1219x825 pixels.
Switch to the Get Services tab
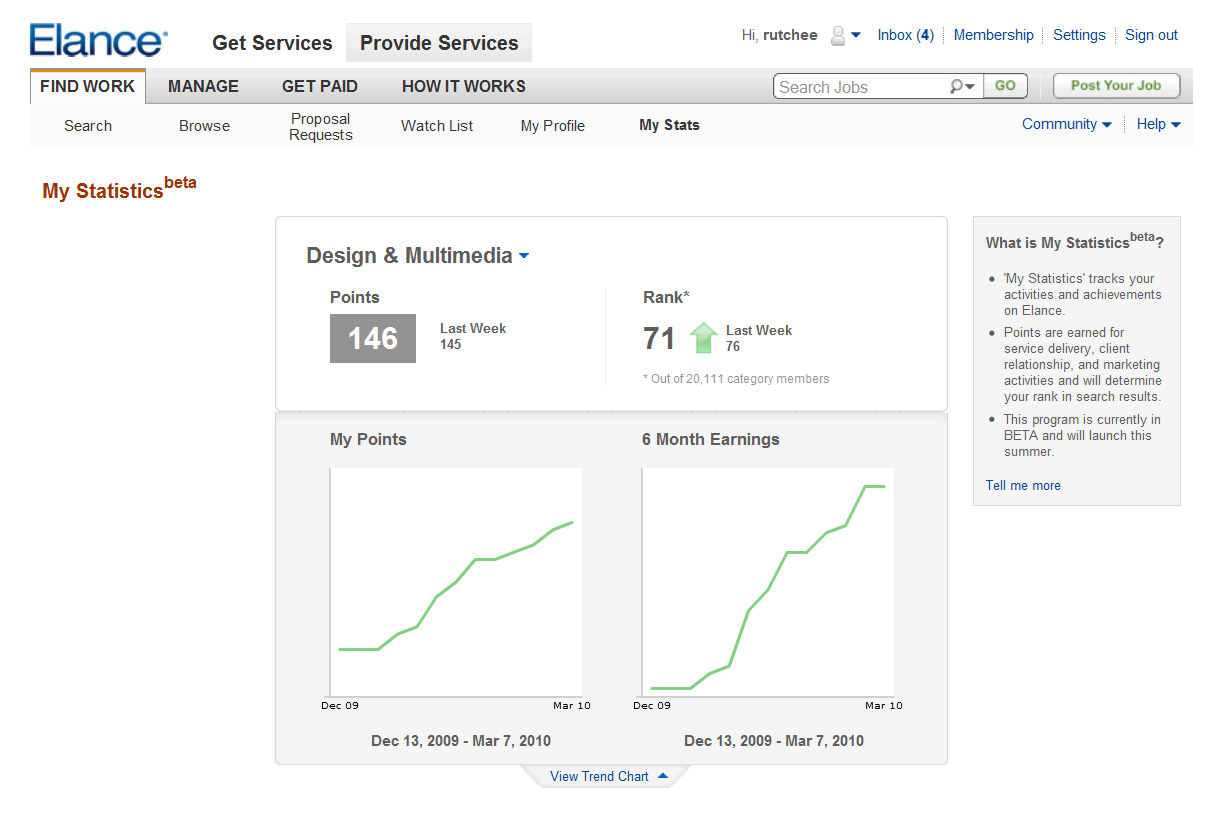pos(272,43)
